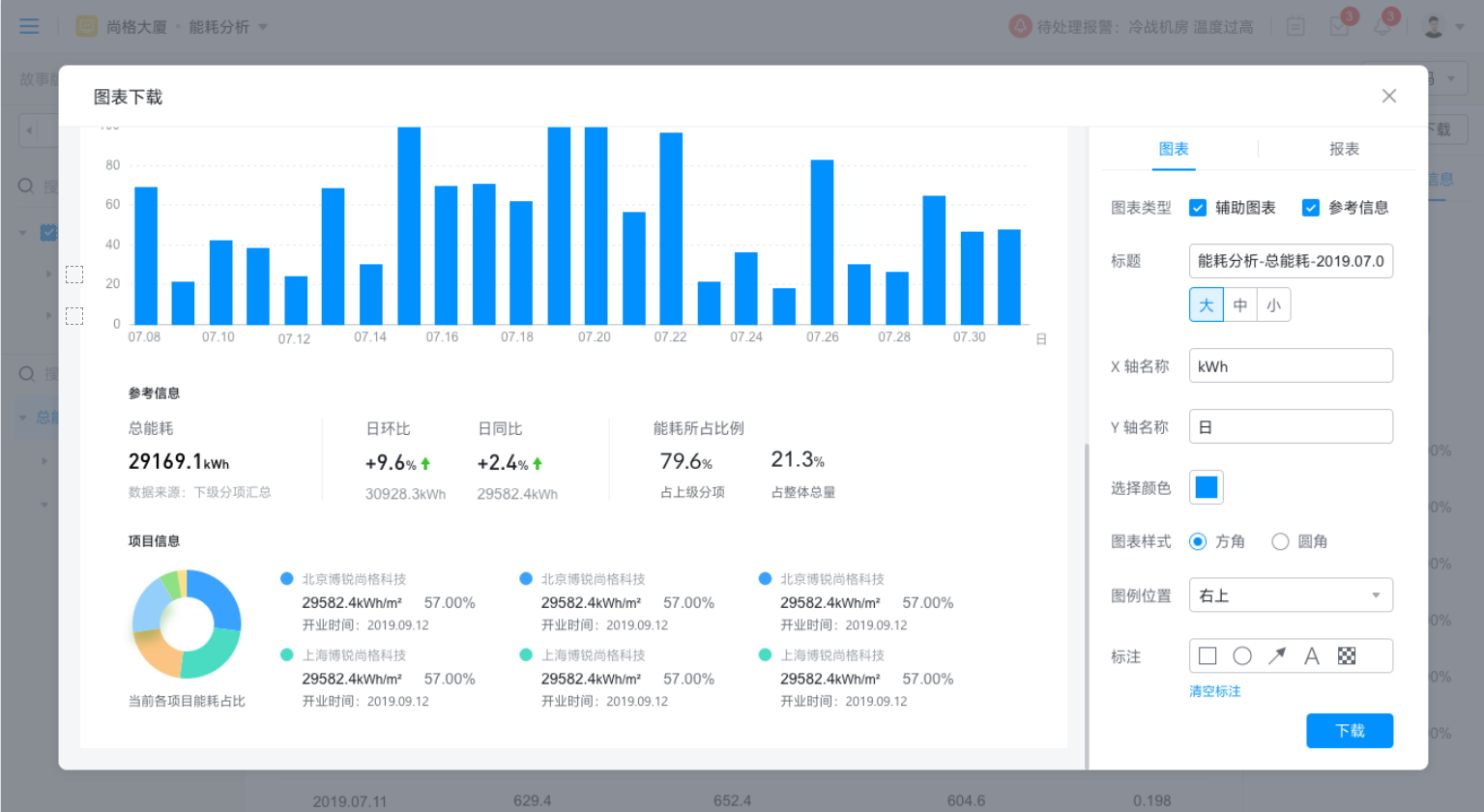Click the Y 轴名称 input with 日

[x=1291, y=426]
